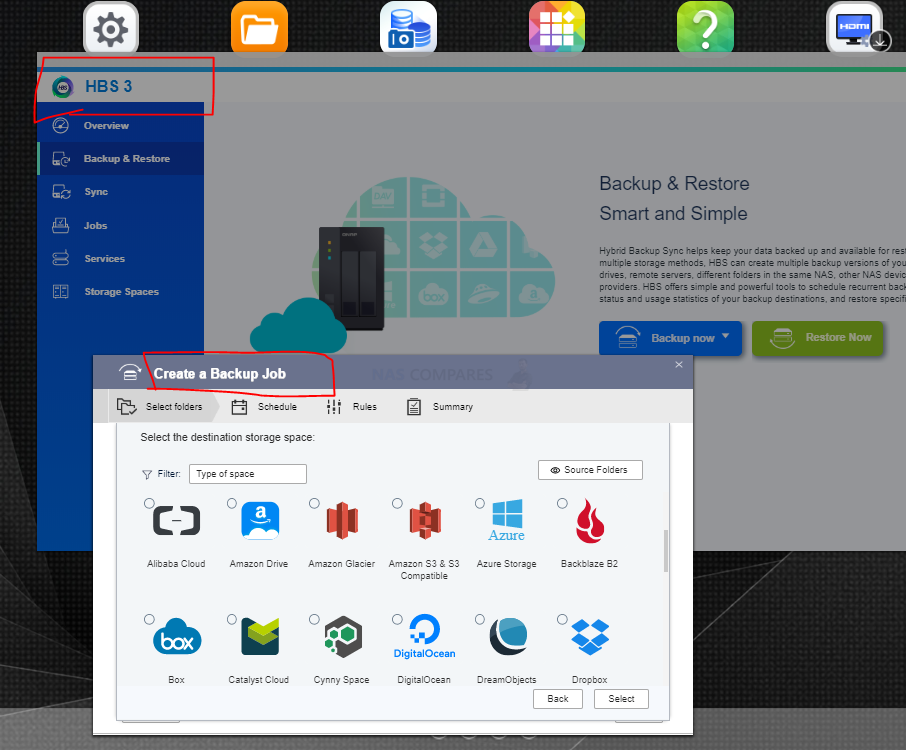906x750 pixels.
Task: Enable Amazon Drive radio button
Action: 232,503
